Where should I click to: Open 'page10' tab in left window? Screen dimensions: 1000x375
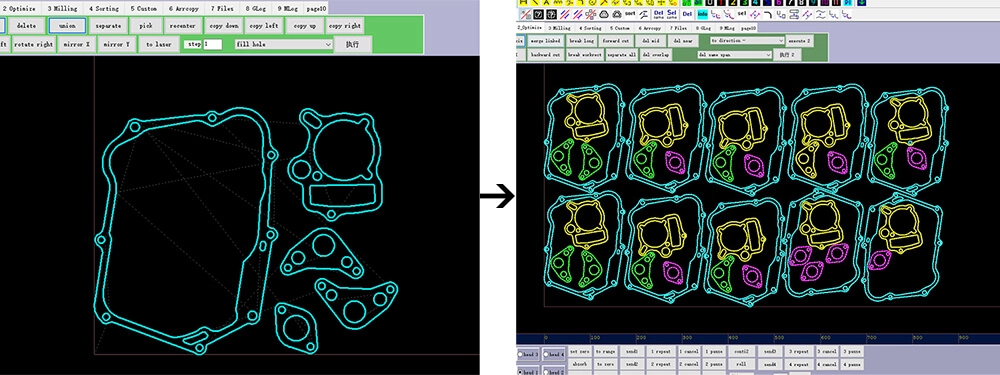coord(316,9)
